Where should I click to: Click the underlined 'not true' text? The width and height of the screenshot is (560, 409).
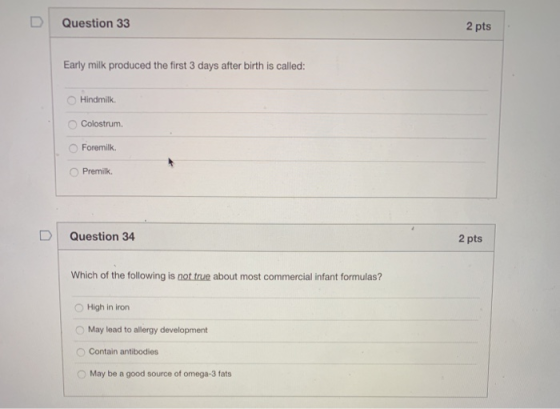click(x=194, y=276)
